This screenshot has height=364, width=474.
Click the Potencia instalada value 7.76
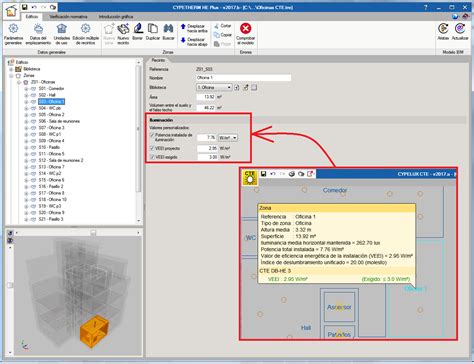click(207, 138)
